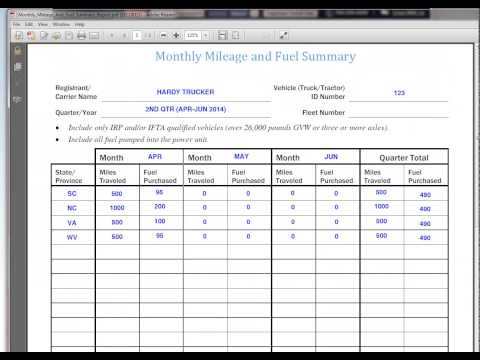Click the second Month field reading MAY
480x360 pixels.
point(241,157)
